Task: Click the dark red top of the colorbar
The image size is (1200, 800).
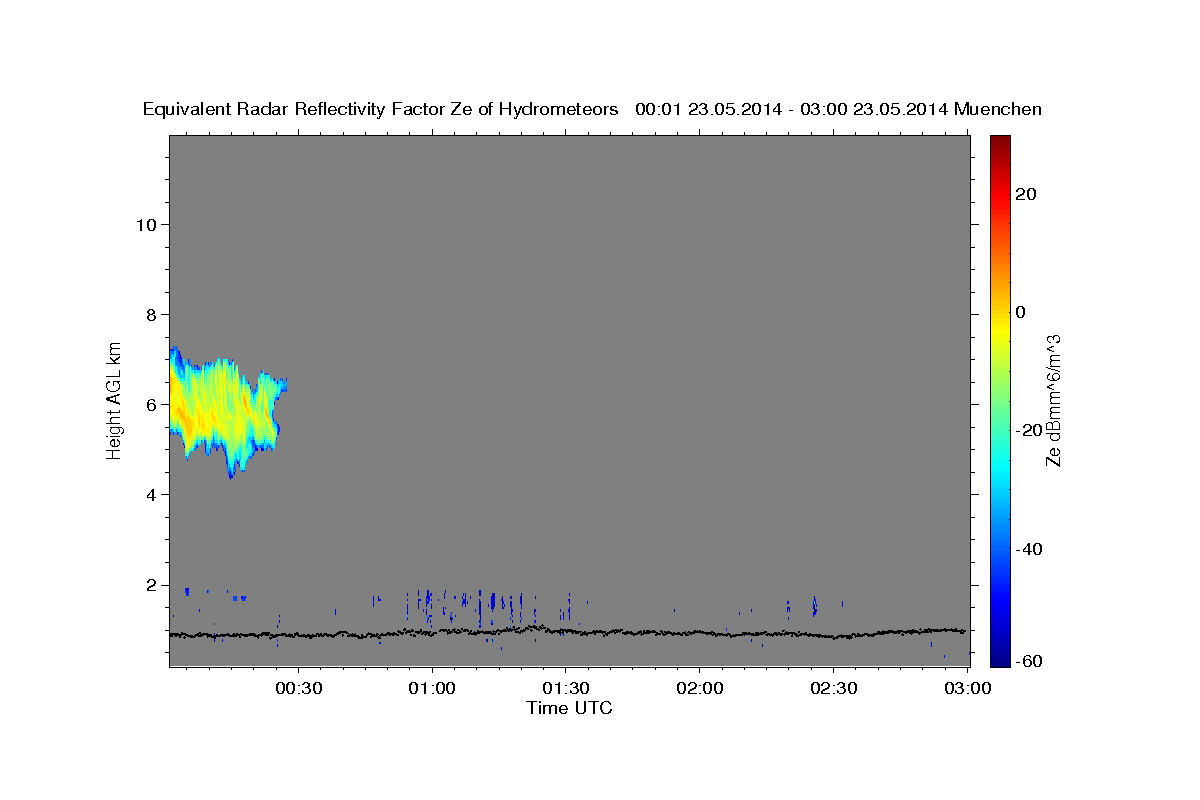Action: pos(1000,145)
